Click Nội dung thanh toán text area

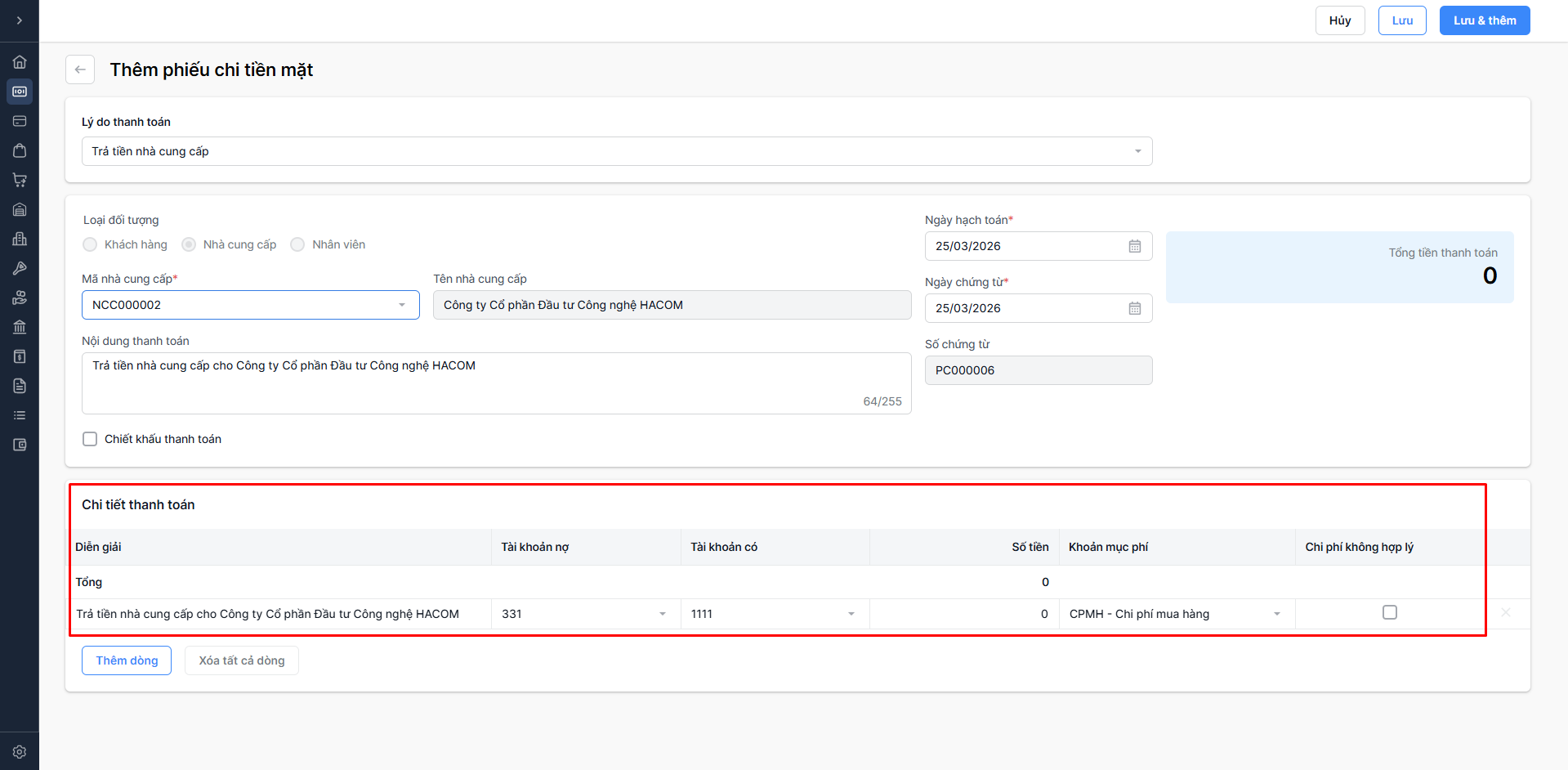[496, 383]
